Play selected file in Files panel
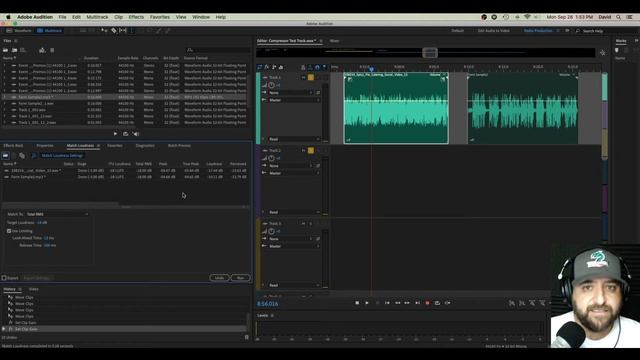The width and height of the screenshot is (640, 360). click(115, 134)
